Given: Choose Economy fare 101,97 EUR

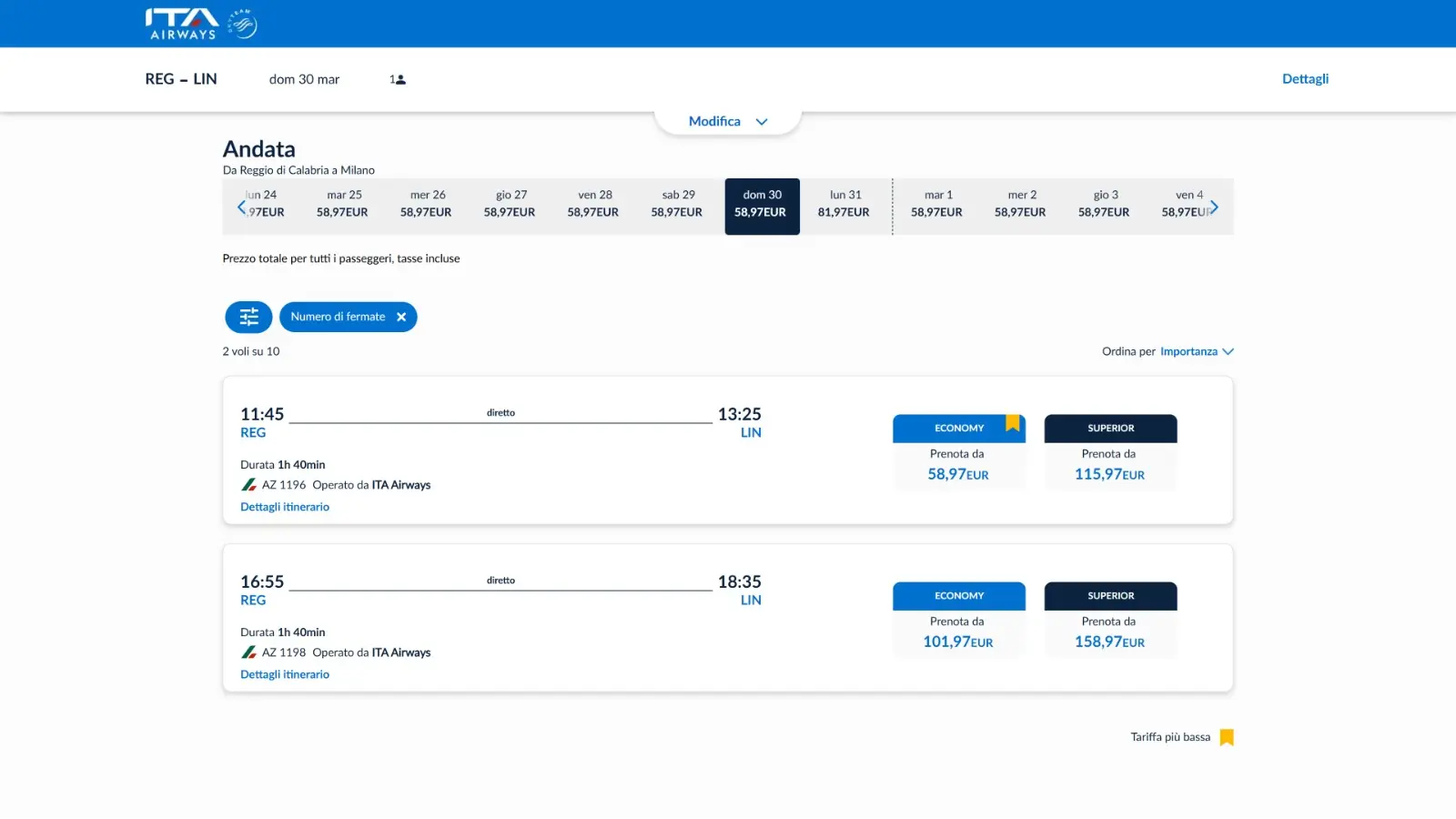Looking at the screenshot, I should tap(958, 632).
